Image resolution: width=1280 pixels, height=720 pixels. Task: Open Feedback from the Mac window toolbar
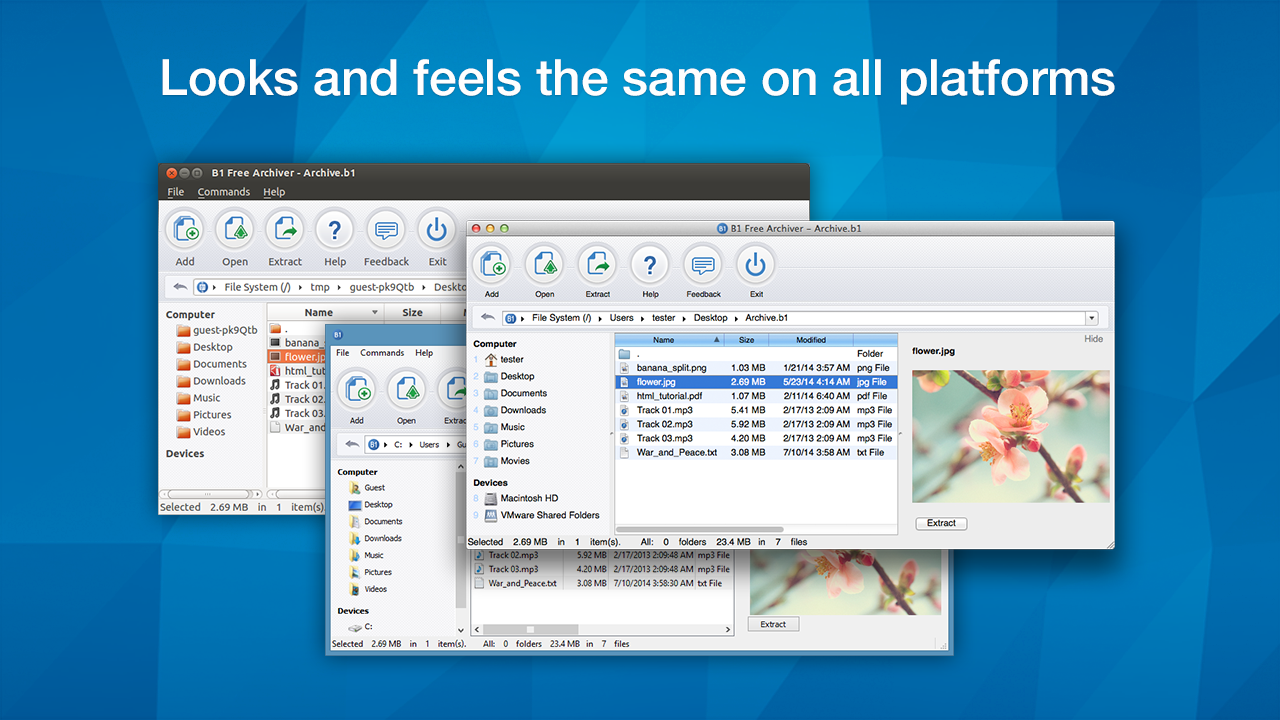pyautogui.click(x=703, y=265)
